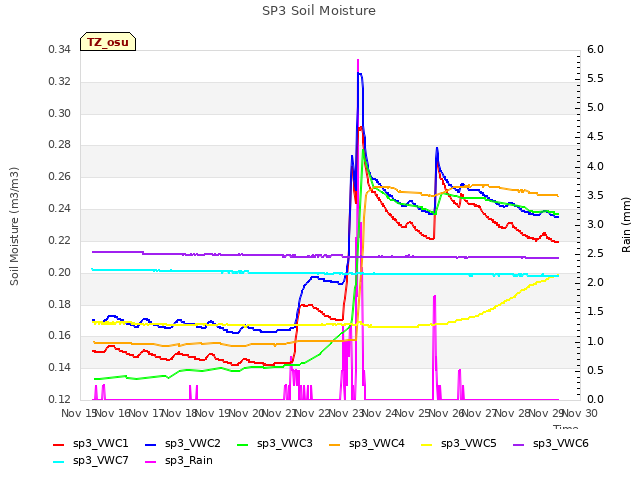This screenshot has height=480, width=640.
Task: Click the 0.30 left axis value
Action: 60,113
